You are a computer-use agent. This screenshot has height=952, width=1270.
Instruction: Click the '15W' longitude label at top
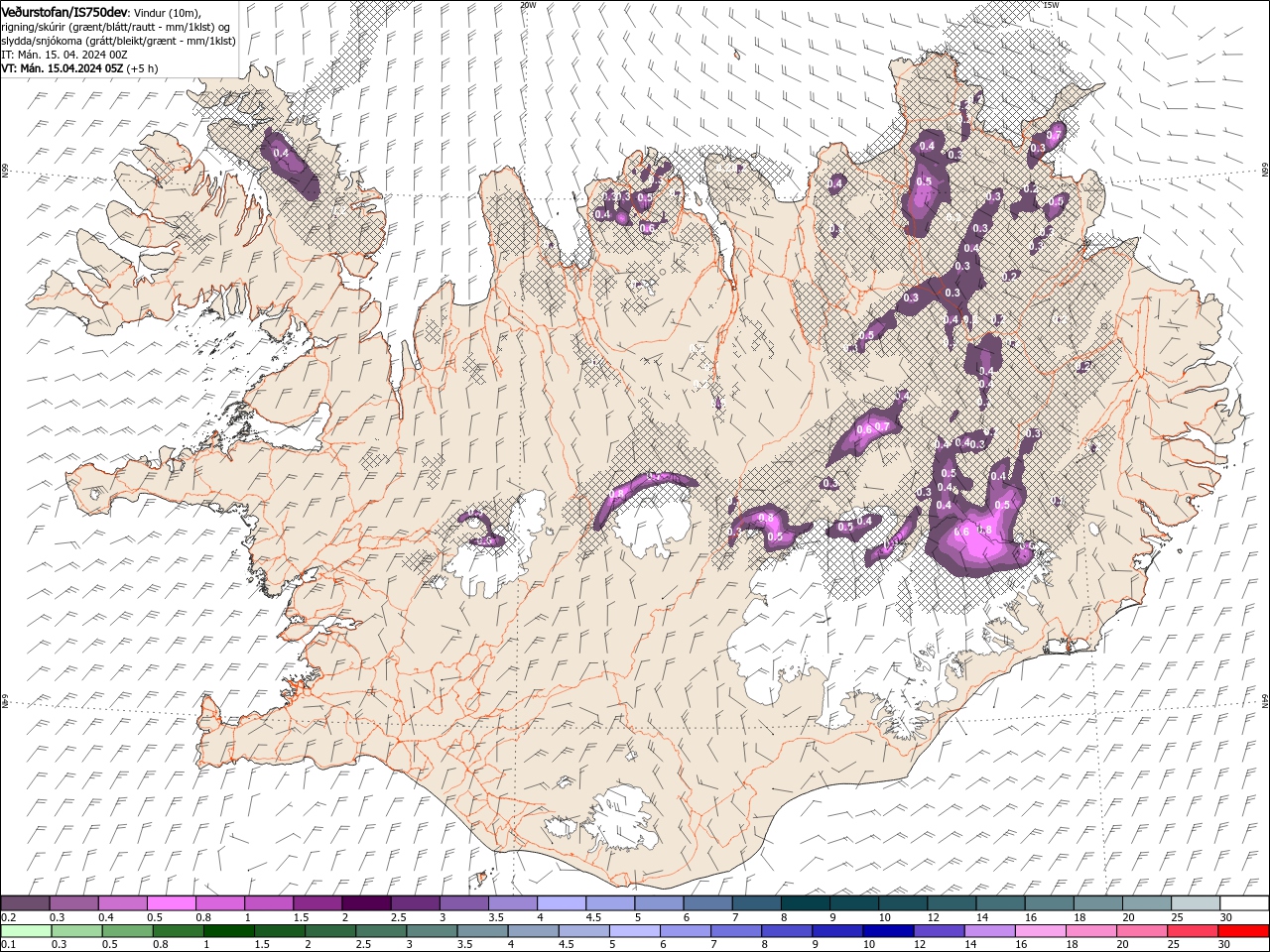click(x=1052, y=5)
